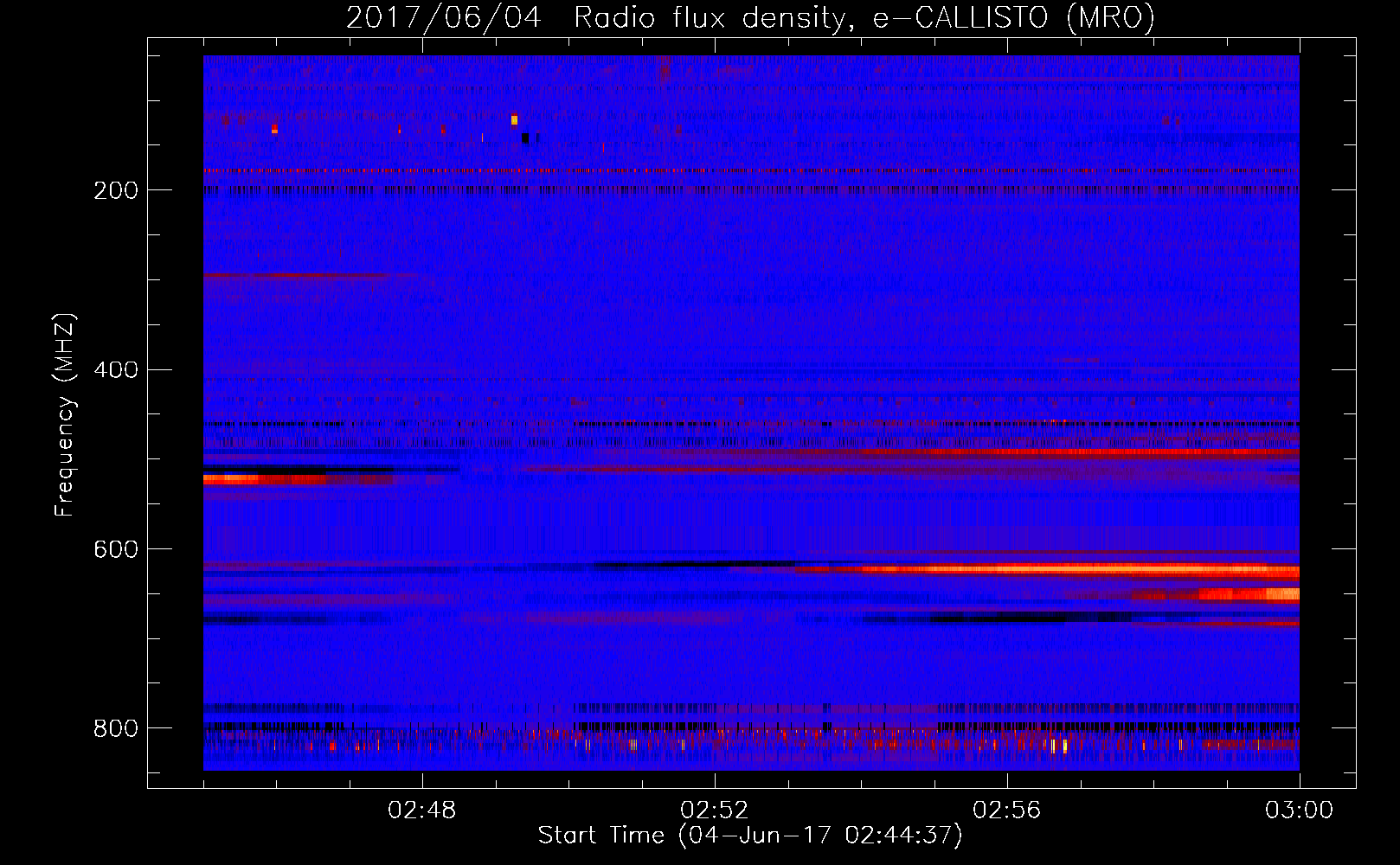This screenshot has width=1400, height=865.
Task: Click the '800' frequency tick label
Action: click(x=116, y=728)
